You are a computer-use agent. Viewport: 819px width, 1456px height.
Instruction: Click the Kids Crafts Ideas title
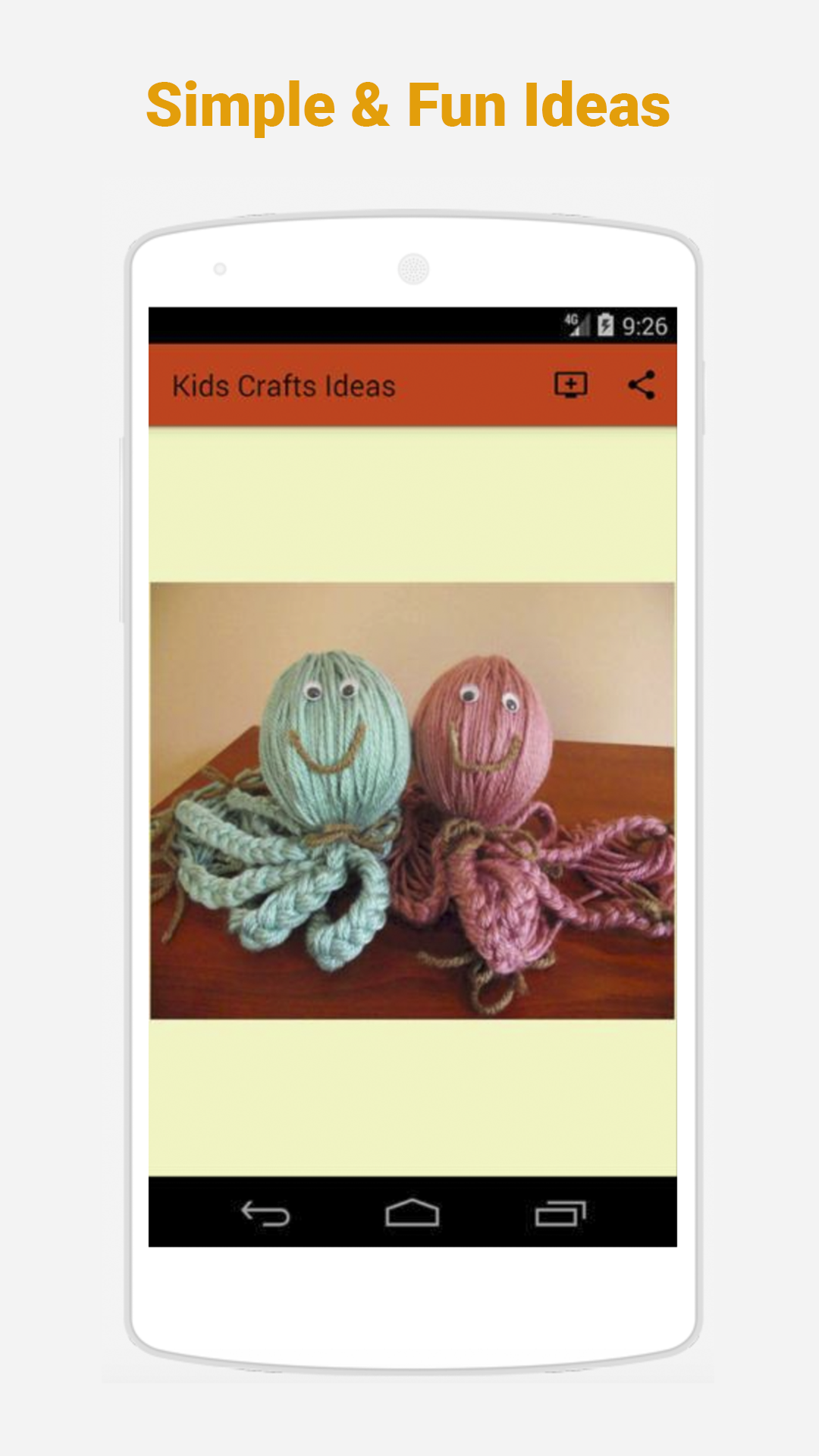pyautogui.click(x=284, y=386)
